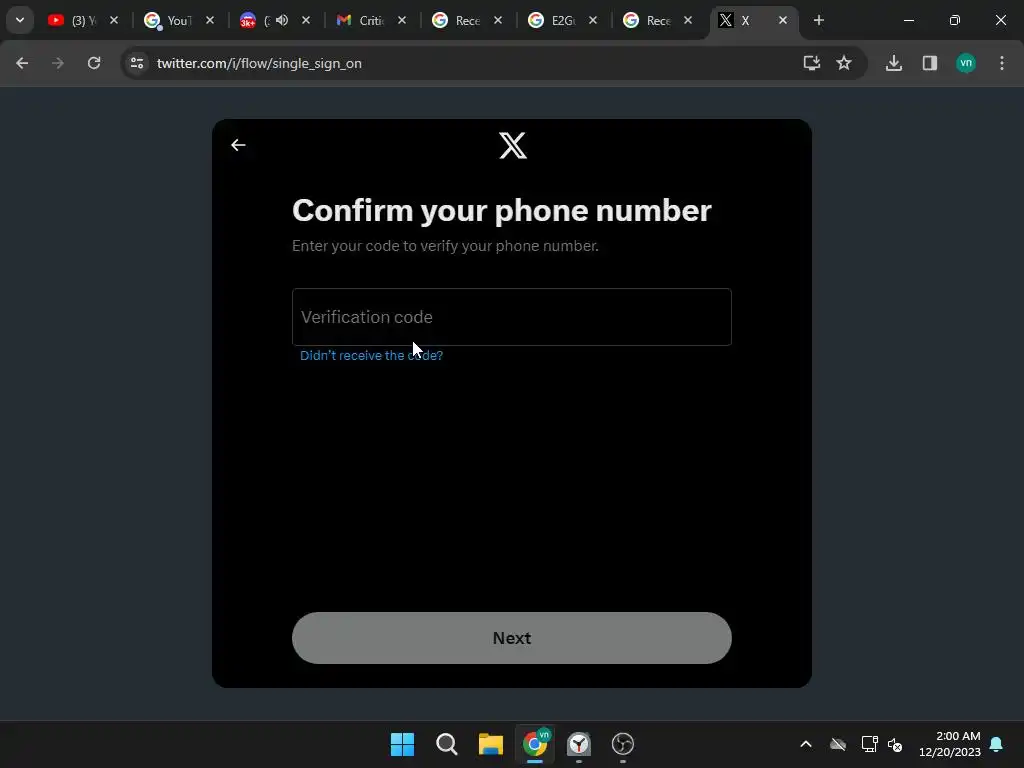Restore down the Chrome window
The height and width of the screenshot is (768, 1024).
pyautogui.click(x=955, y=20)
